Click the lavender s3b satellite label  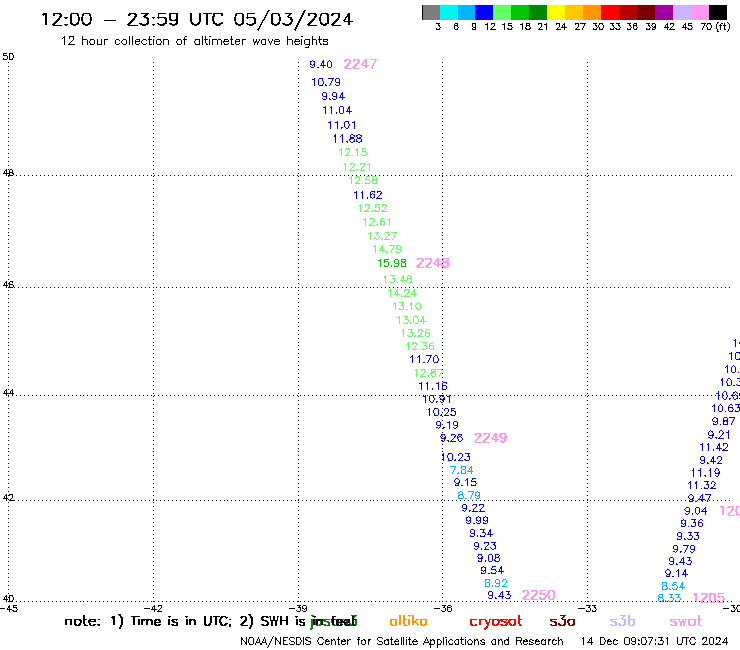[622, 621]
